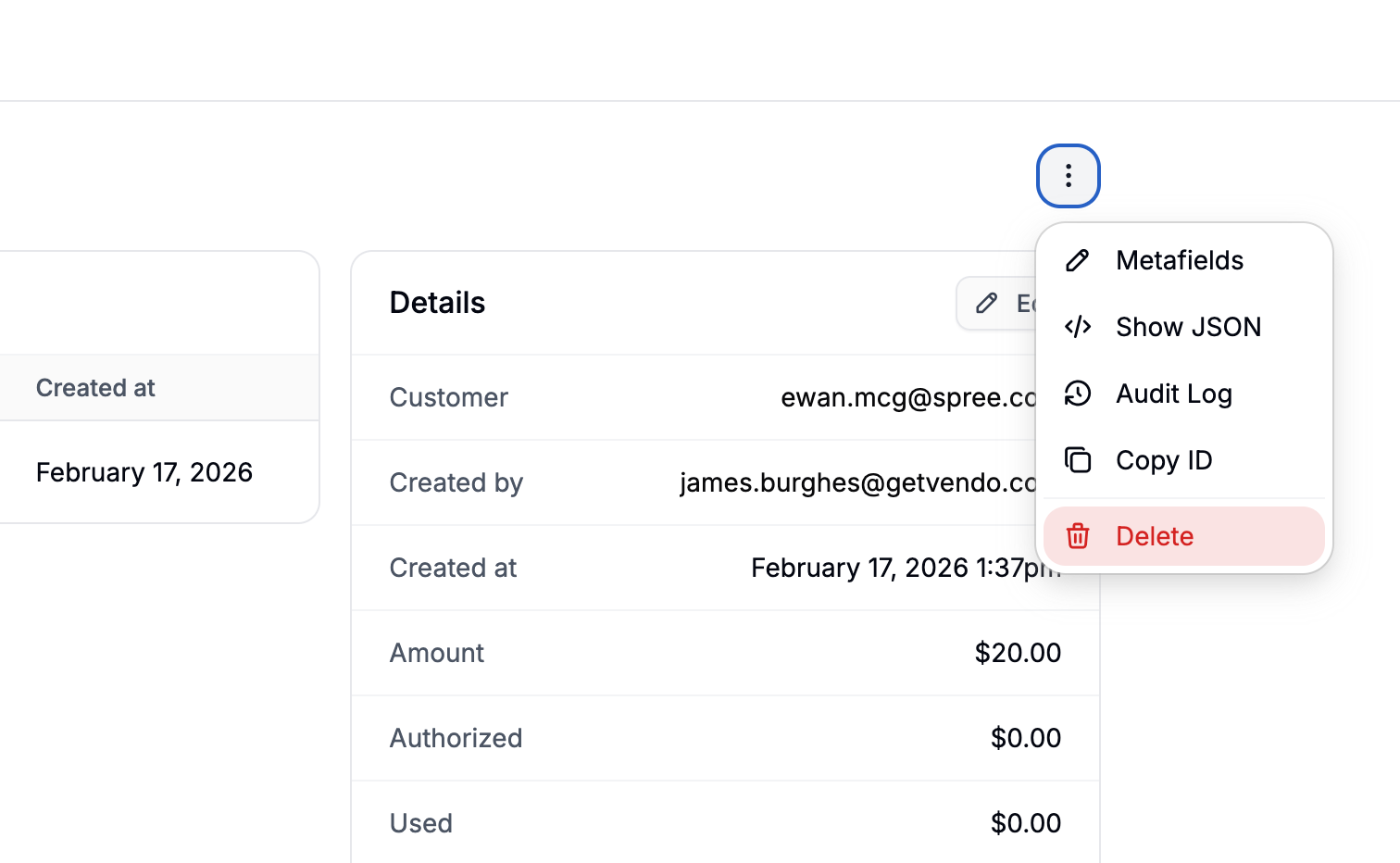Select Copy ID to copy the identifier
Image resolution: width=1400 pixels, height=863 pixels.
(1165, 459)
